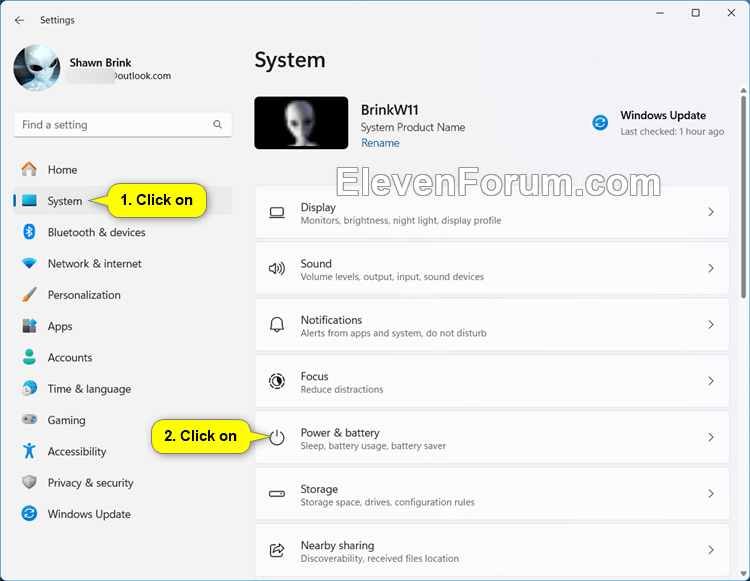Screen dimensions: 750x581
Task: Click the Rename link
Action: click(380, 143)
